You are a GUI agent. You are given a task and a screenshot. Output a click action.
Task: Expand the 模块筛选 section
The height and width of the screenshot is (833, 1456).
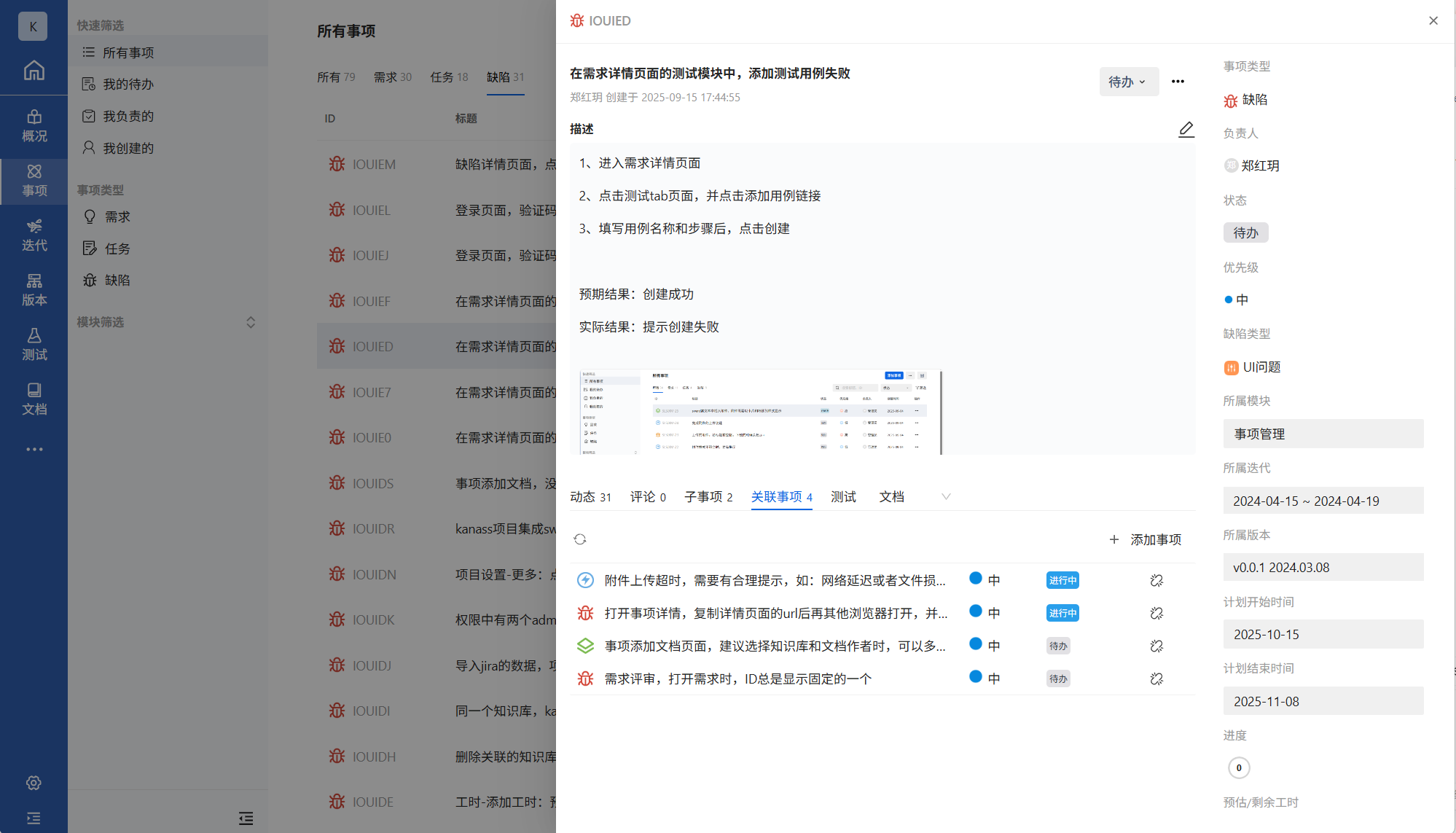(x=250, y=322)
